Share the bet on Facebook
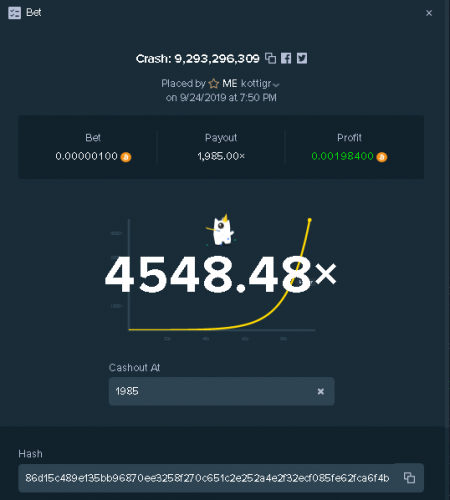Image resolution: width=450 pixels, height=500 pixels. pos(286,58)
